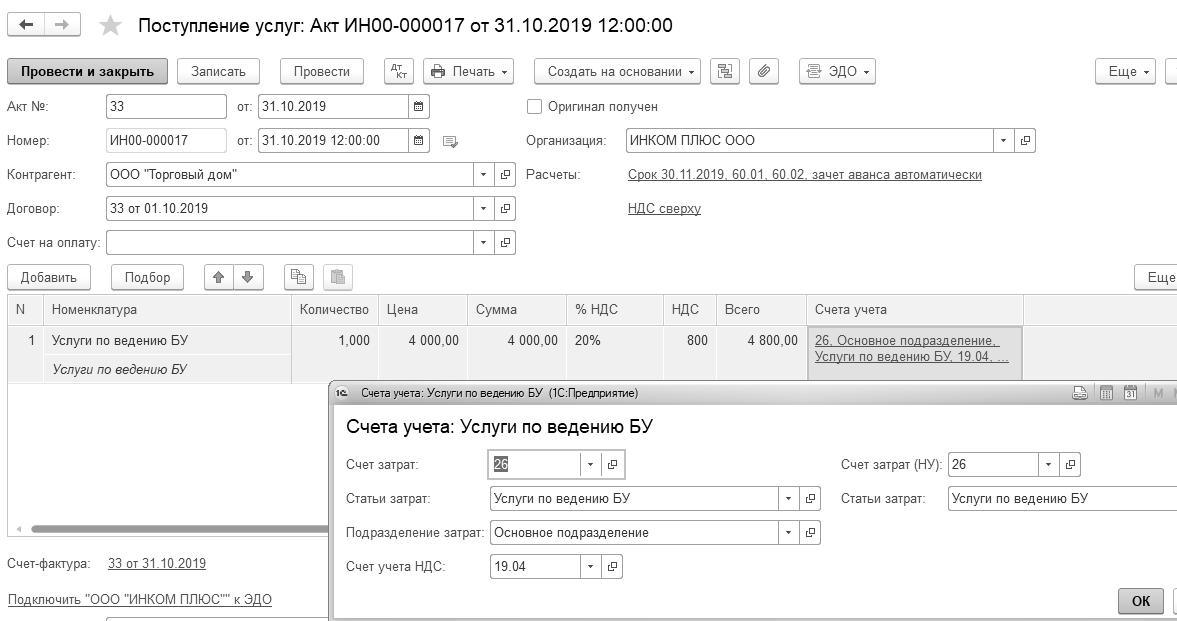1177x621 pixels.
Task: Open the НДС сверху link
Action: [x=664, y=209]
